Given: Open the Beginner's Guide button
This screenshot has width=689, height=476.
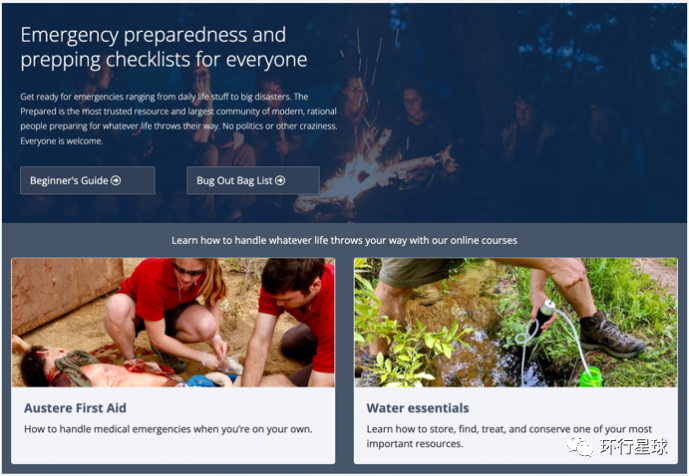Looking at the screenshot, I should pyautogui.click(x=87, y=180).
